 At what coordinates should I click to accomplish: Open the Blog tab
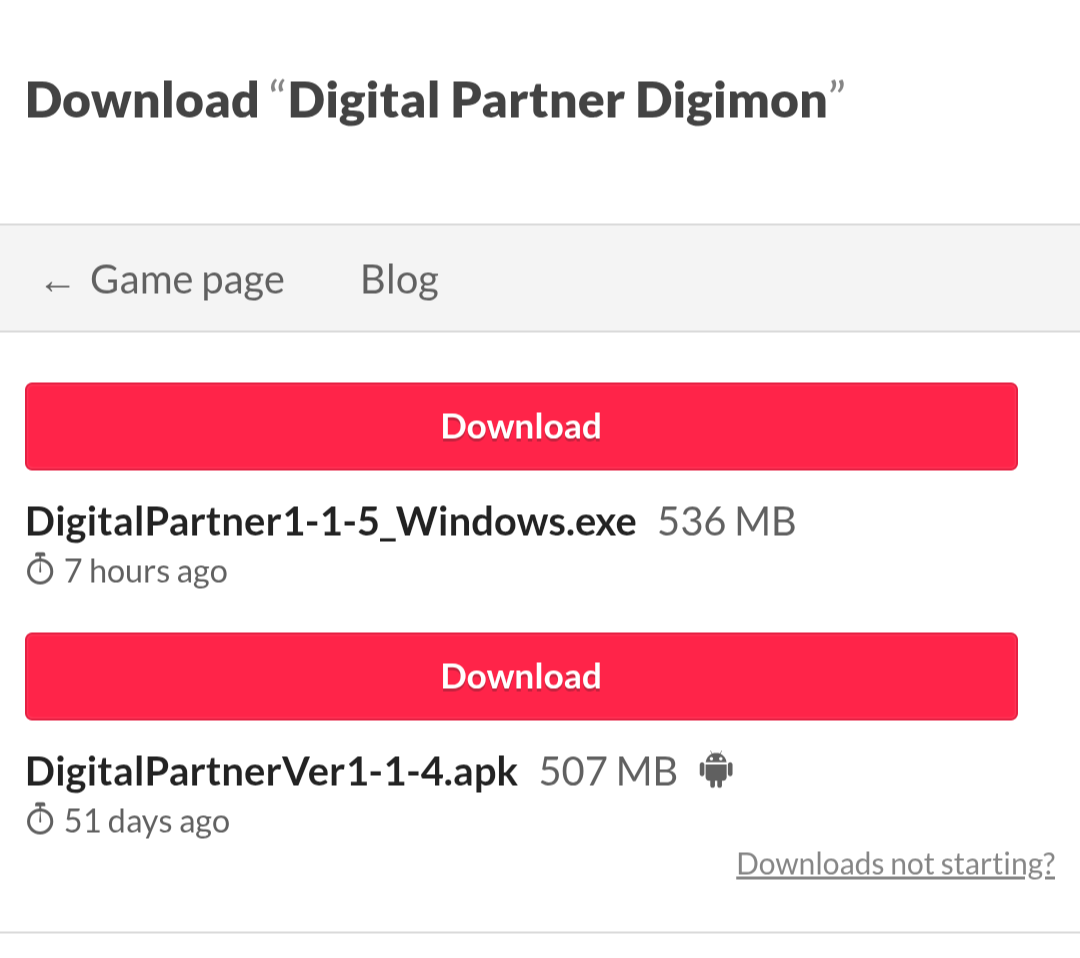tap(399, 280)
